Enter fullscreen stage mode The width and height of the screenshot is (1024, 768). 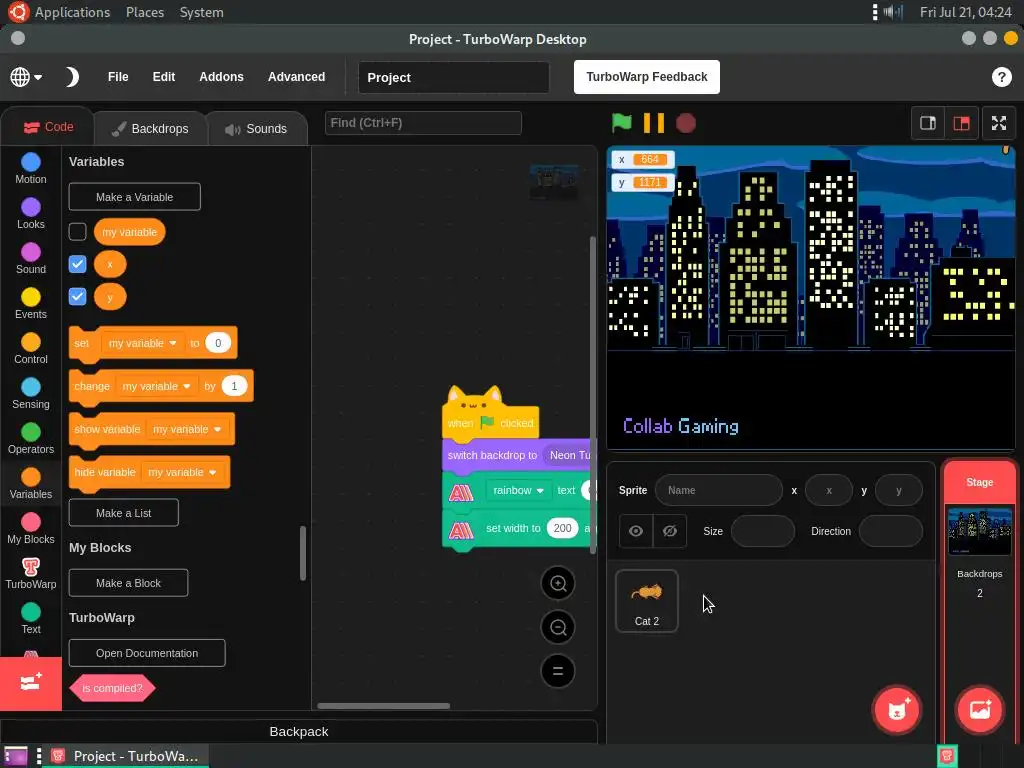click(999, 123)
